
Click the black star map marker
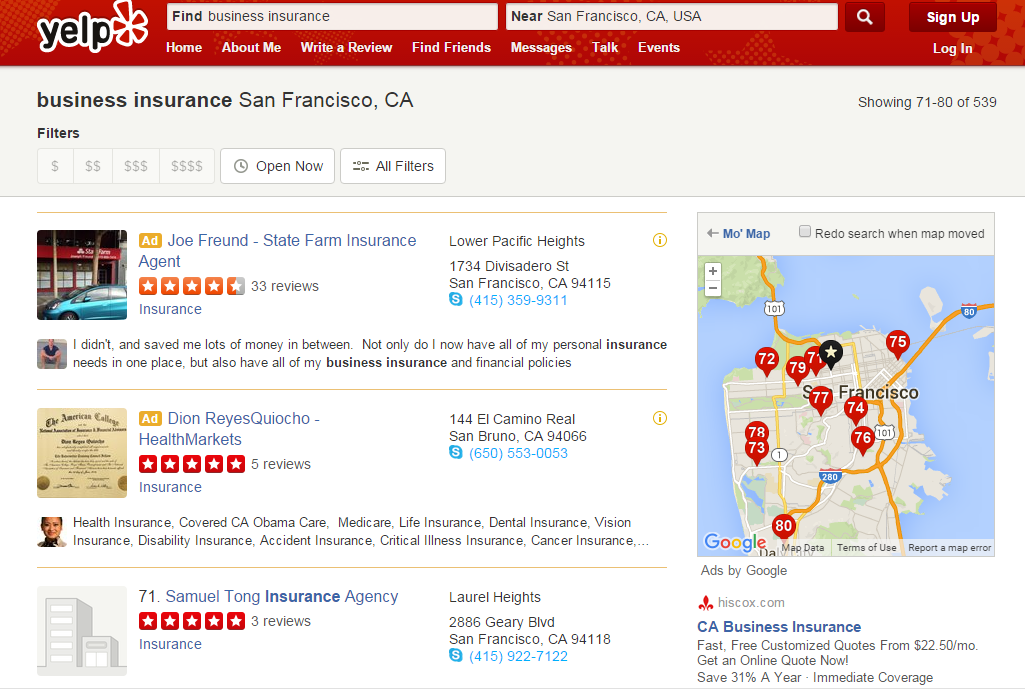pyautogui.click(x=830, y=353)
